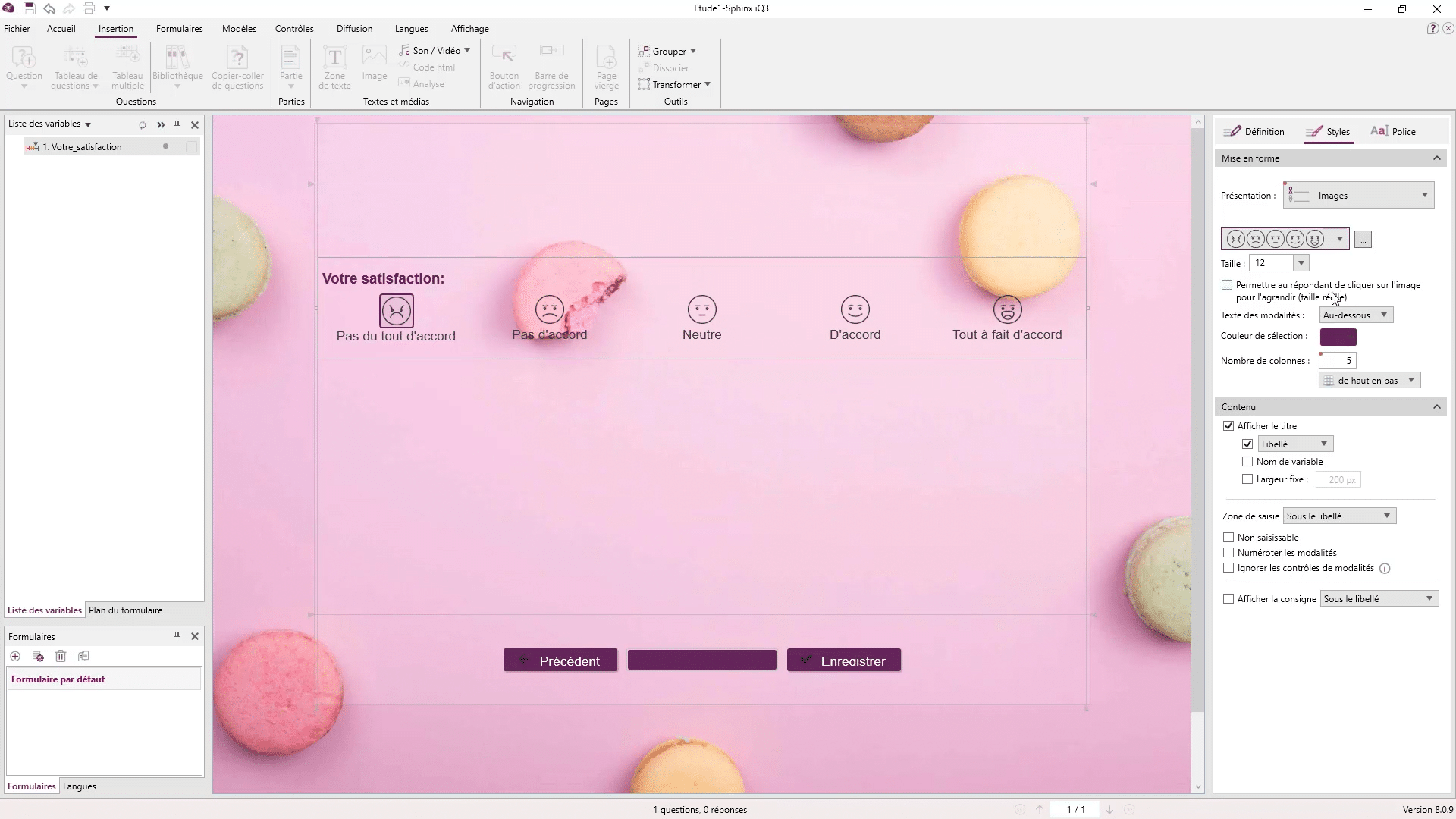Switch to the Styles tab
1456x819 pixels.
(x=1333, y=131)
